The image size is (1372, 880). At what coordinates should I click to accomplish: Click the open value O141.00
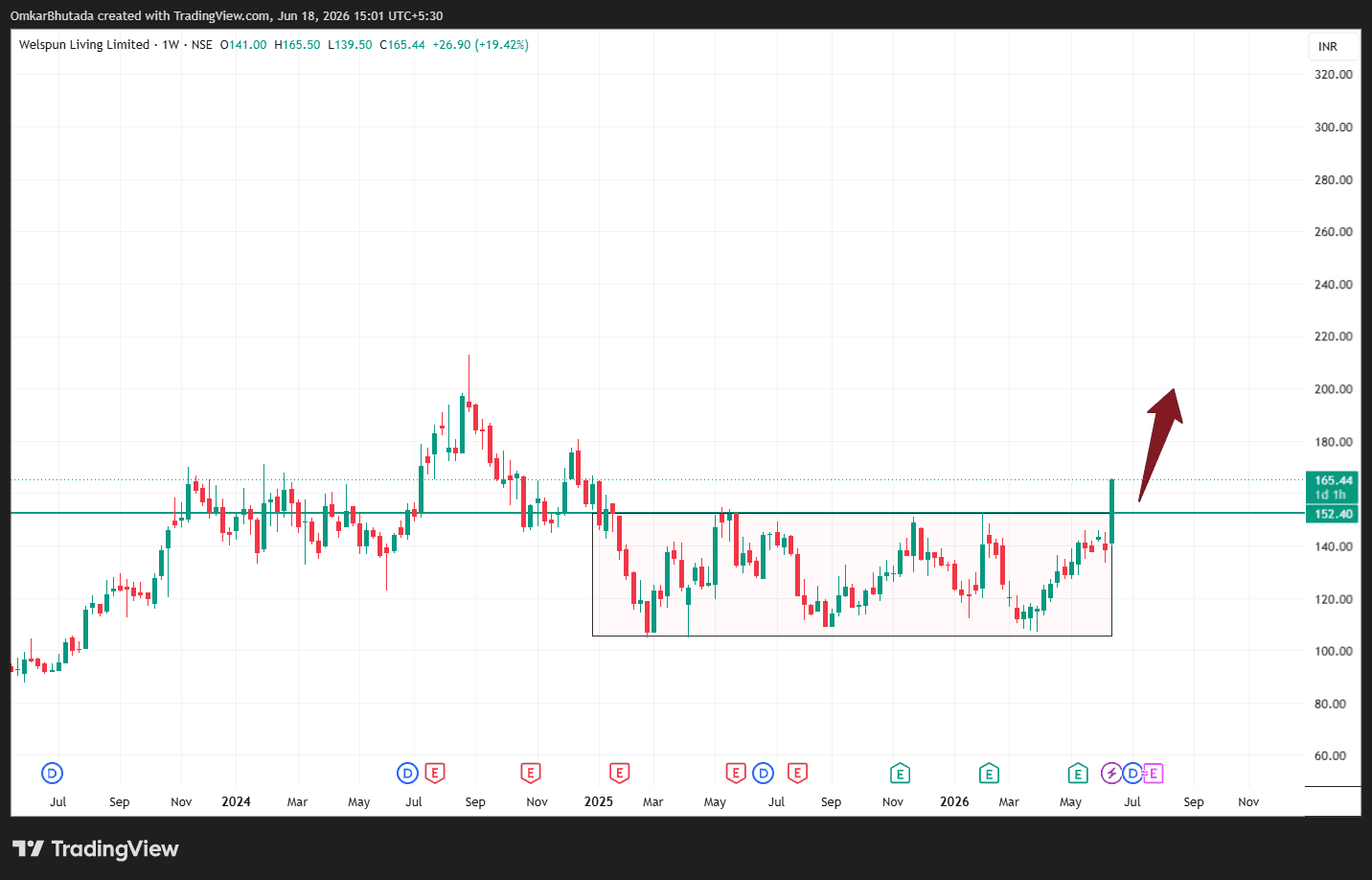(243, 45)
